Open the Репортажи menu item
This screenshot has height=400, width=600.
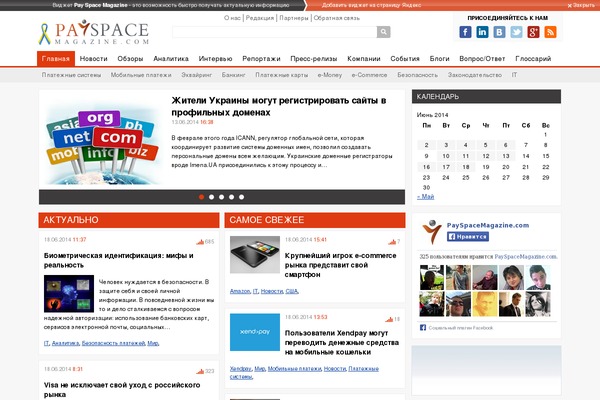click(x=261, y=59)
